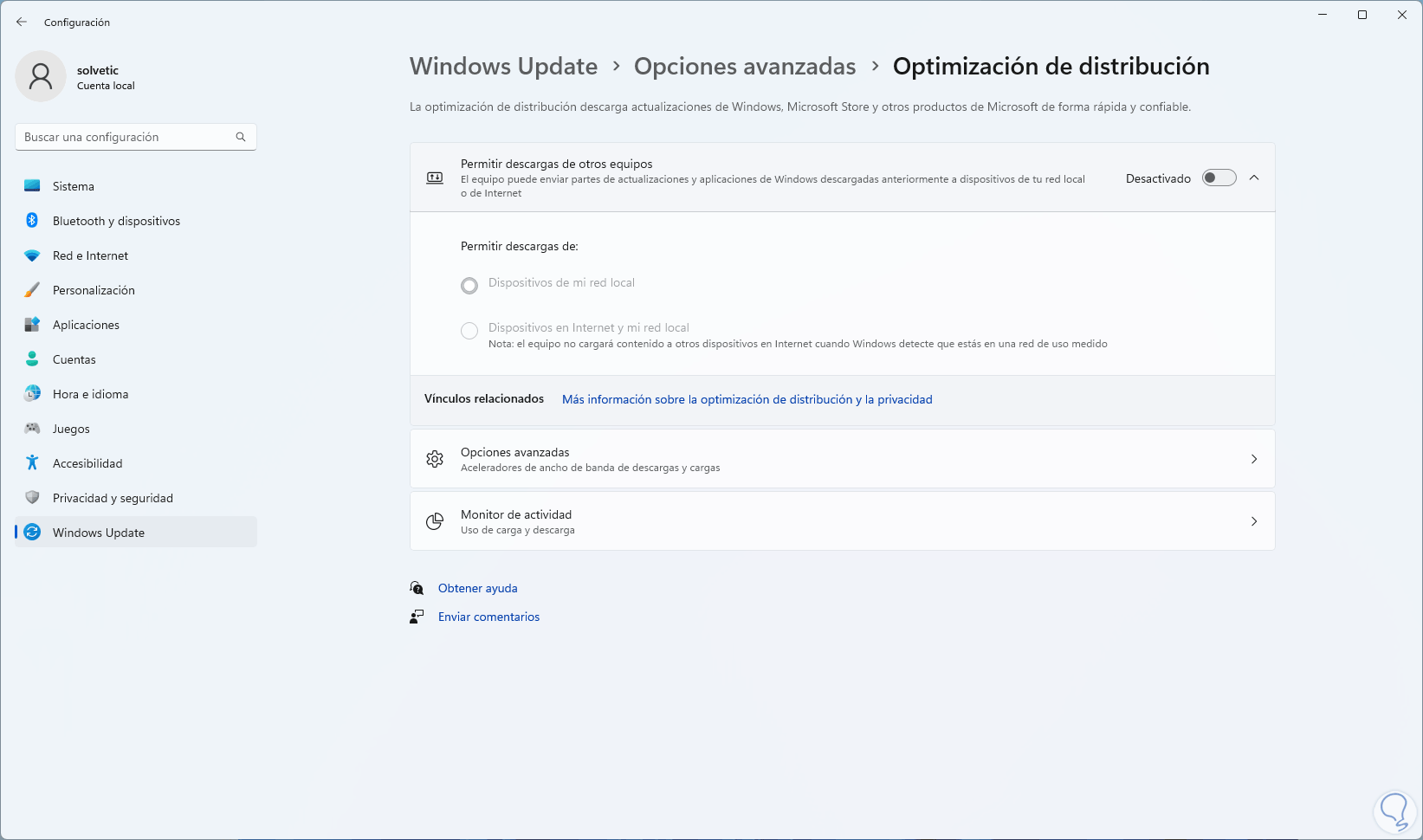This screenshot has height=840, width=1423.
Task: Go to Windows Update in sidebar
Action: 99,533
